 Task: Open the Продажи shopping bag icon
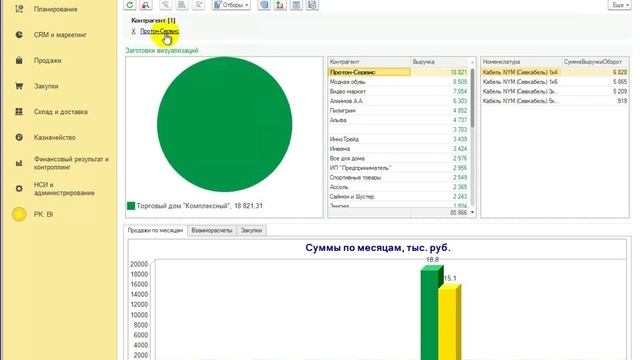coord(19,60)
